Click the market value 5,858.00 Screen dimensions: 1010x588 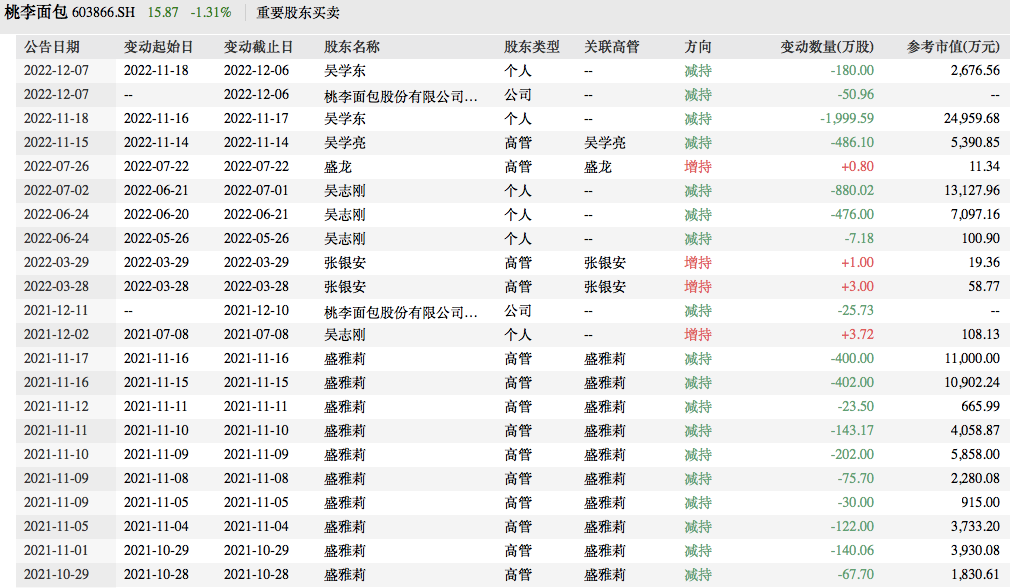point(975,455)
